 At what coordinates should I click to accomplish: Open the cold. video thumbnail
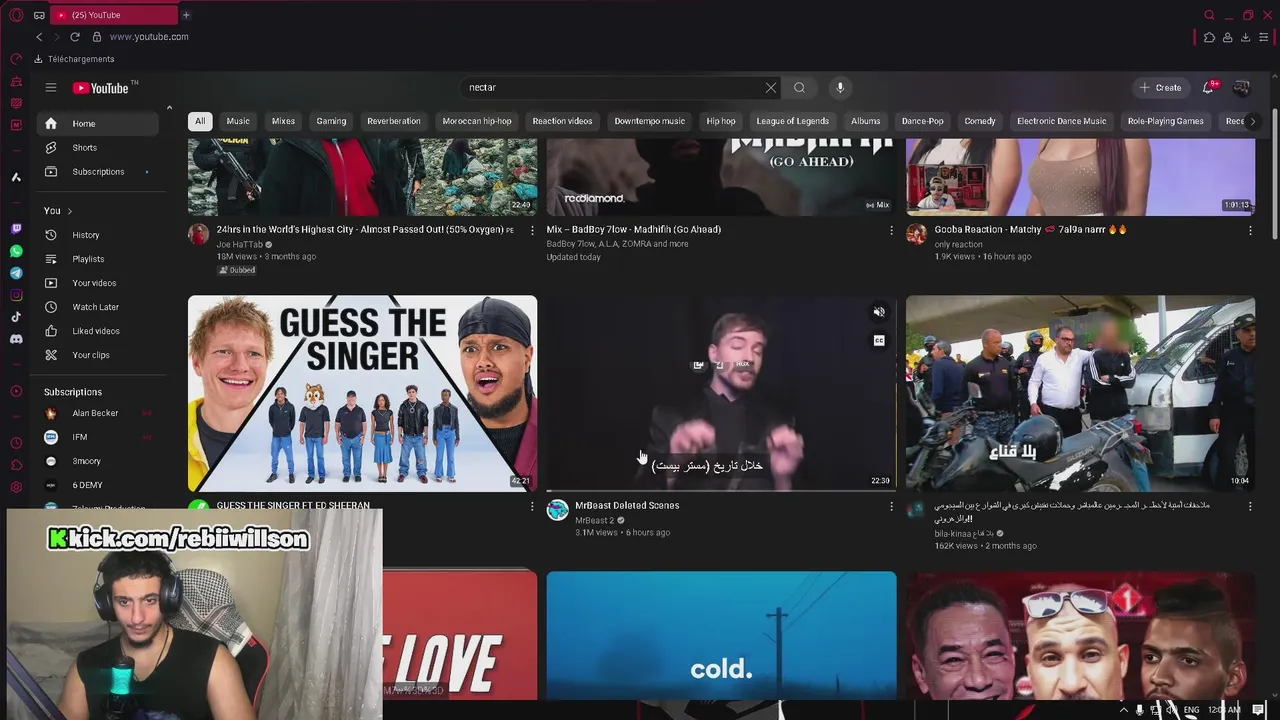pyautogui.click(x=721, y=636)
